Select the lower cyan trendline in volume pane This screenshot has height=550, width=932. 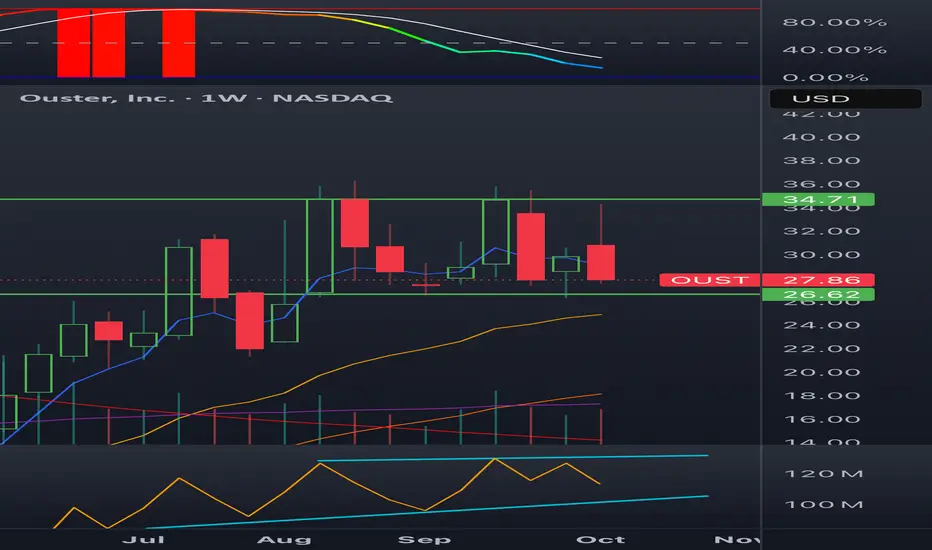pos(427,512)
